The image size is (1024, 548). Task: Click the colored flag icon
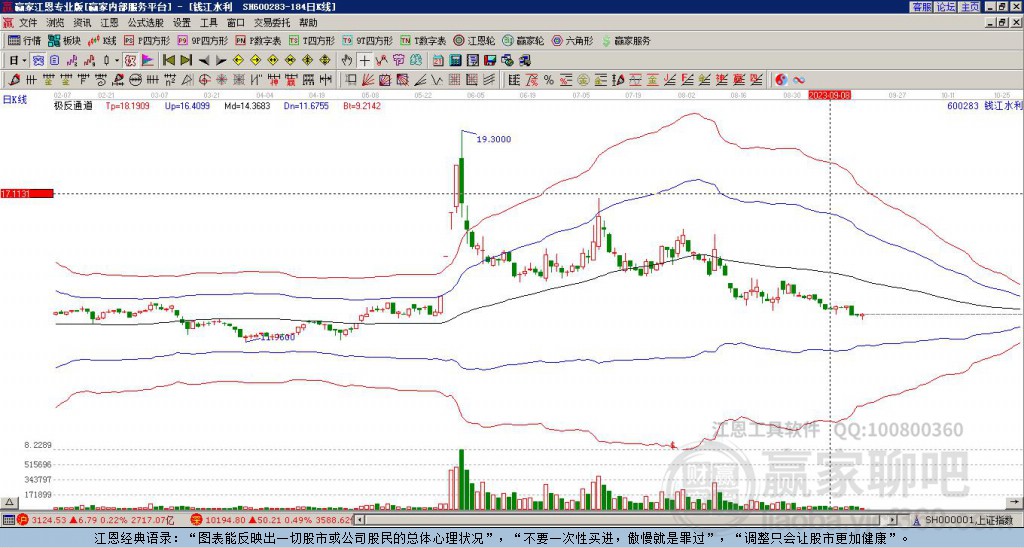click(x=148, y=61)
